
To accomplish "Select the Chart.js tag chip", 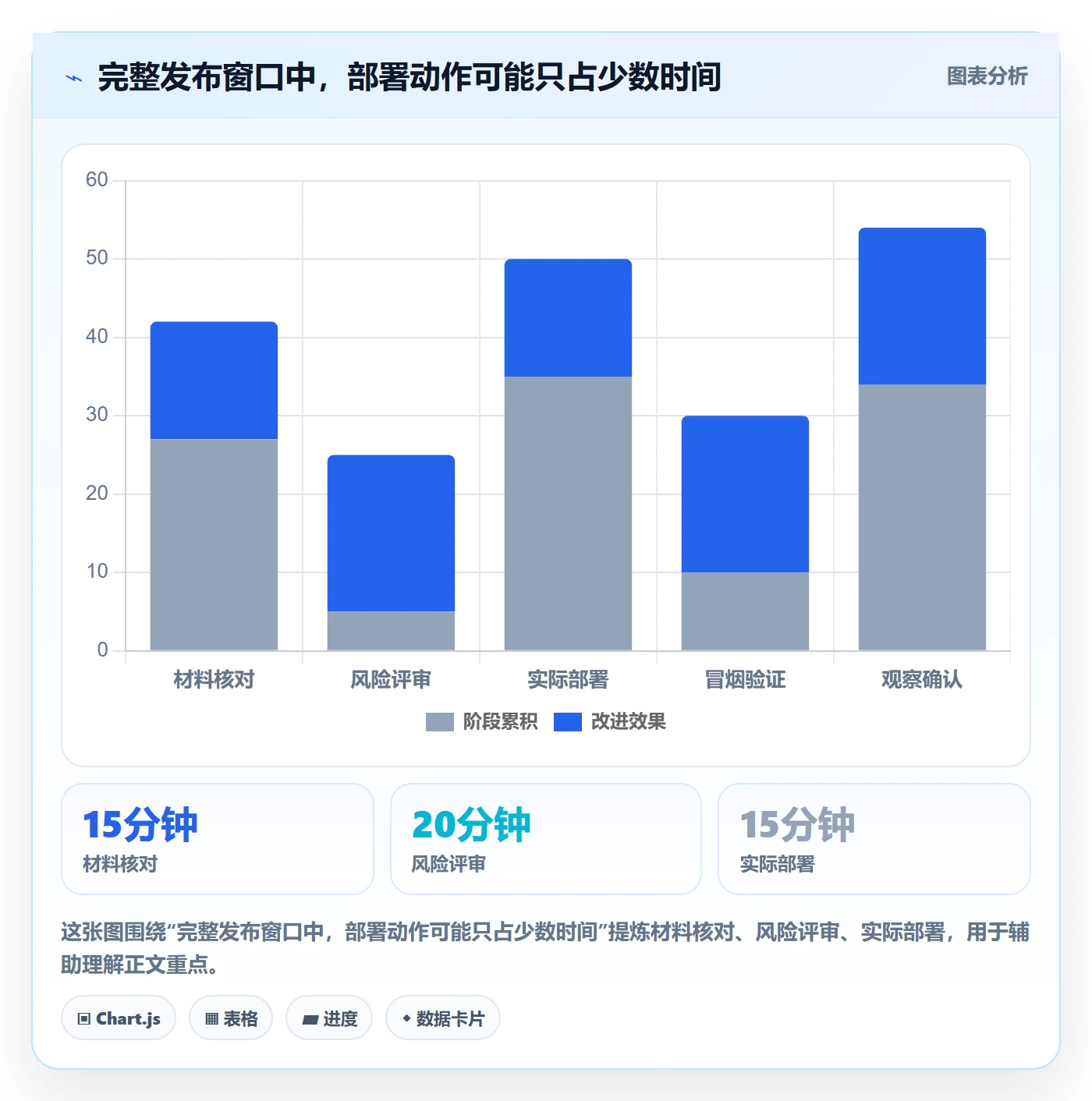I will [119, 1018].
